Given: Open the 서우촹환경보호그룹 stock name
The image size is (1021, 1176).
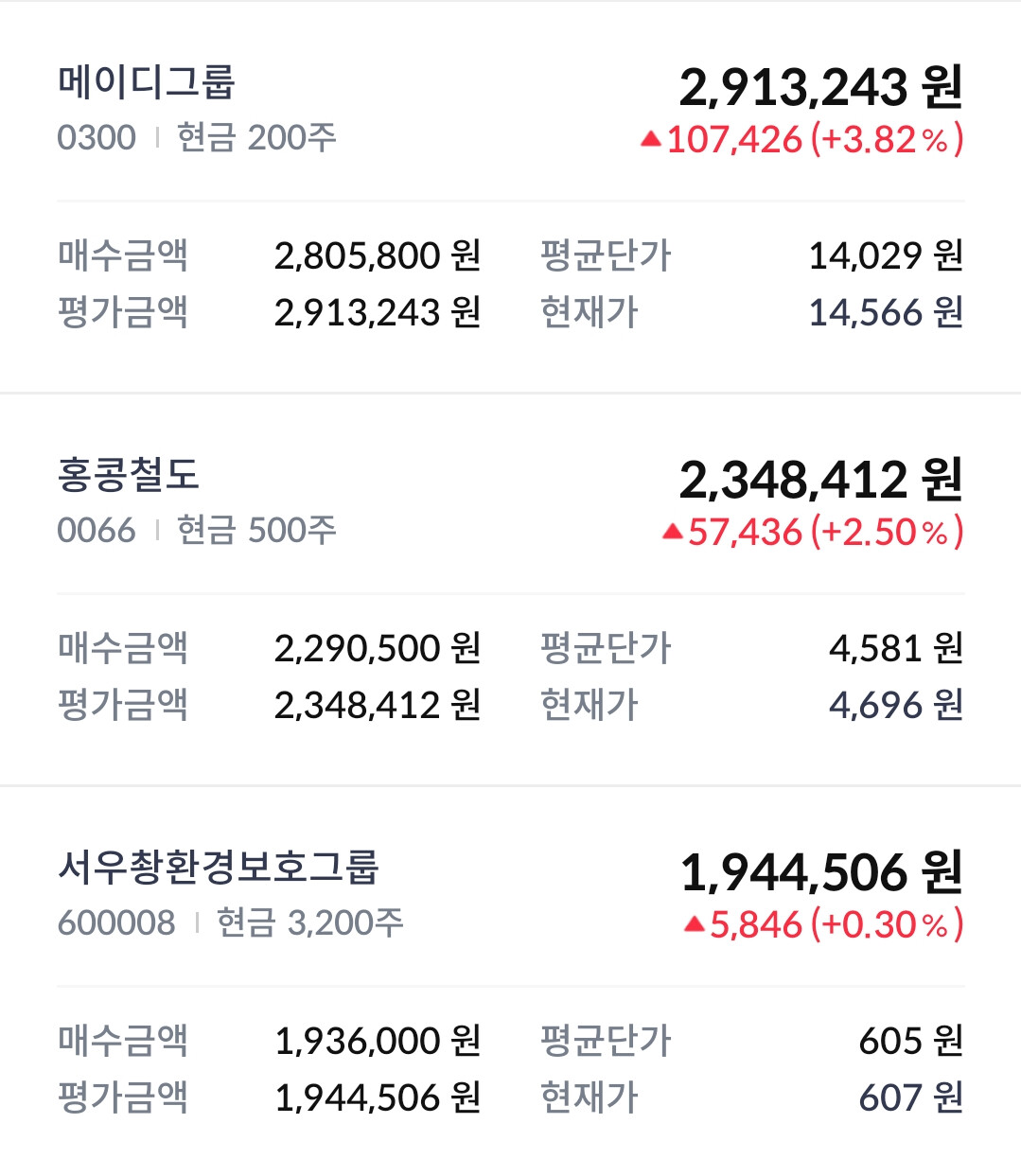Looking at the screenshot, I should click(x=219, y=868).
